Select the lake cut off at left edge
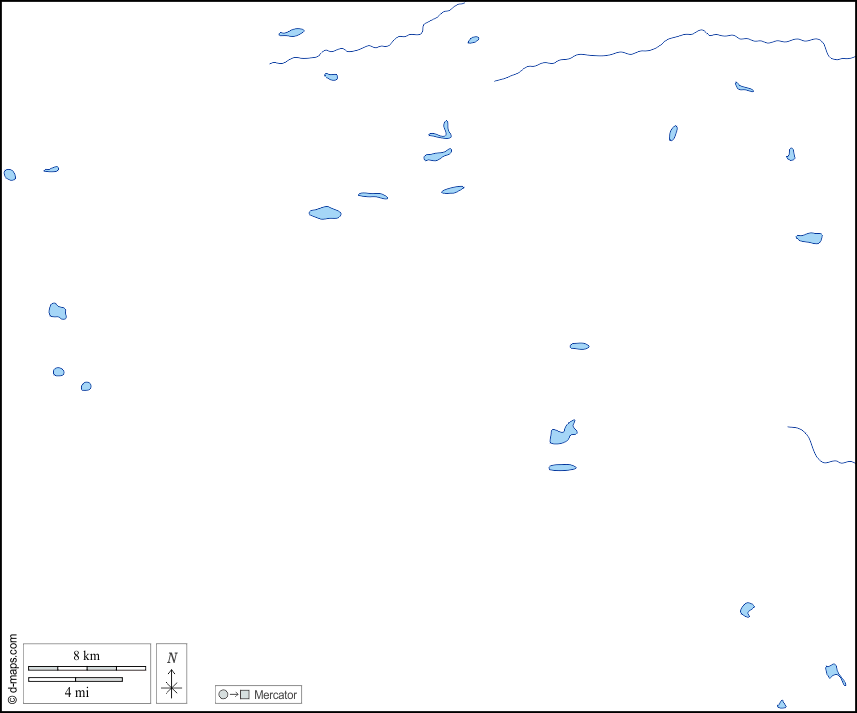 tap(9, 174)
